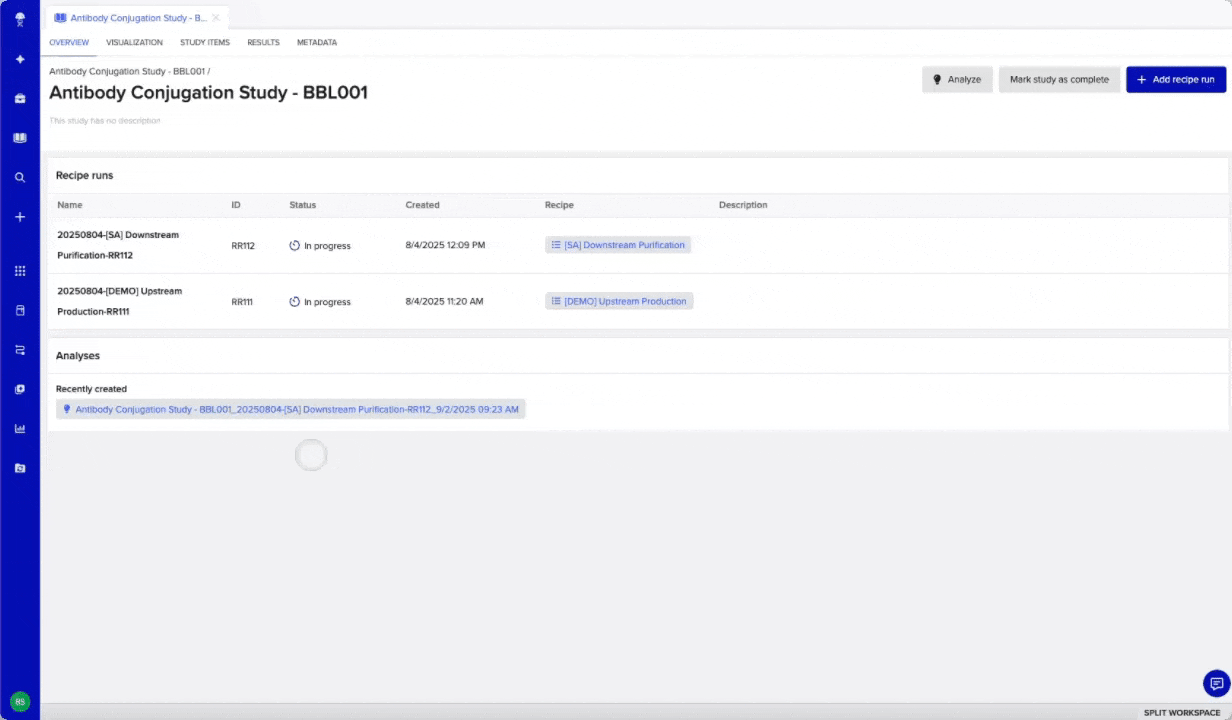The image size is (1232, 720).
Task: Open the [SA] Downstream Purification recipe link
Action: tap(618, 245)
